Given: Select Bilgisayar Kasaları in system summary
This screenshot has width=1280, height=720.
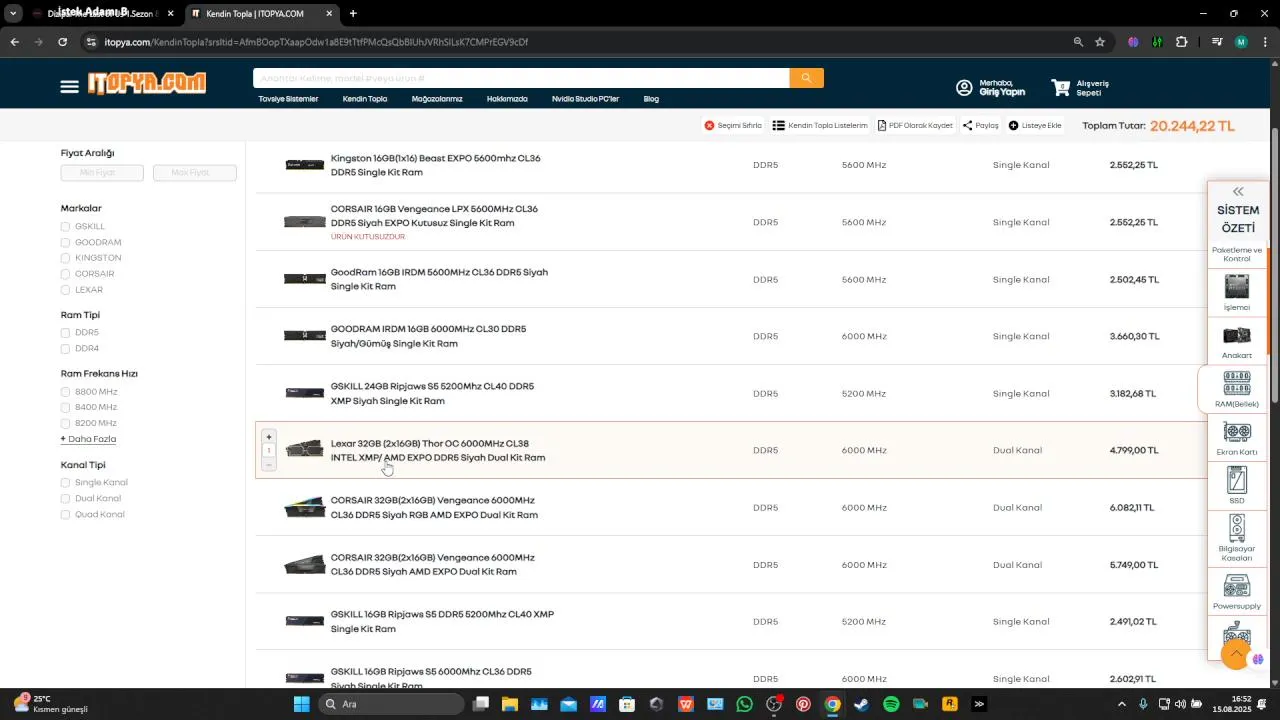Looking at the screenshot, I should pos(1237,538).
